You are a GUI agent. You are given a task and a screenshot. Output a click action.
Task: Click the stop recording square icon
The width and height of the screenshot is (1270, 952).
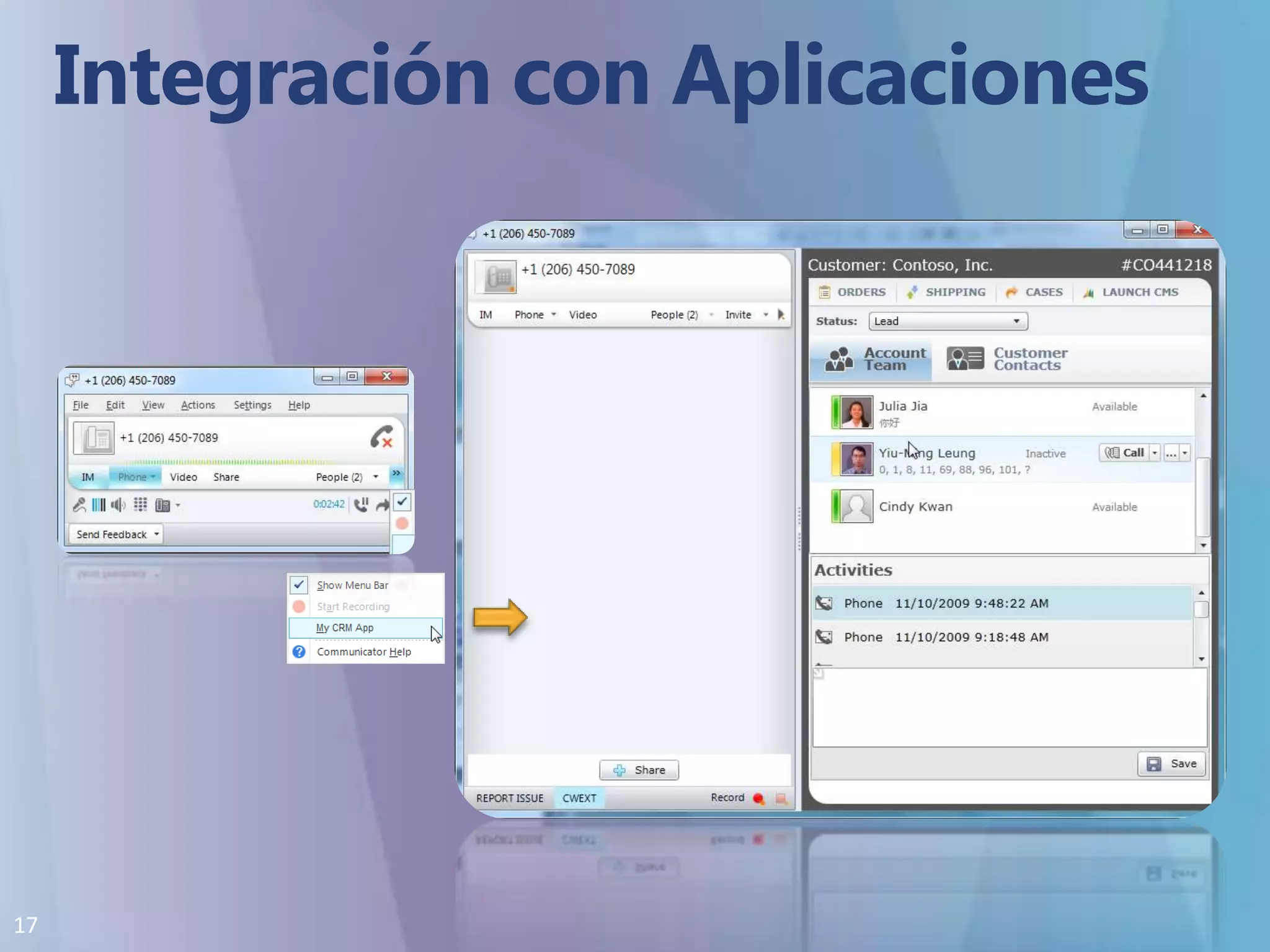pos(781,799)
